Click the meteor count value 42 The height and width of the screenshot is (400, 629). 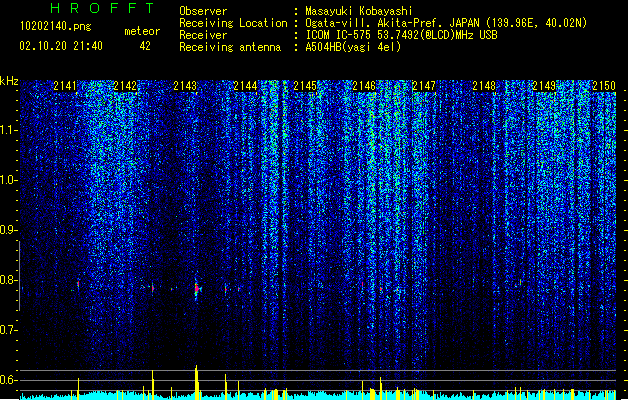[x=145, y=46]
